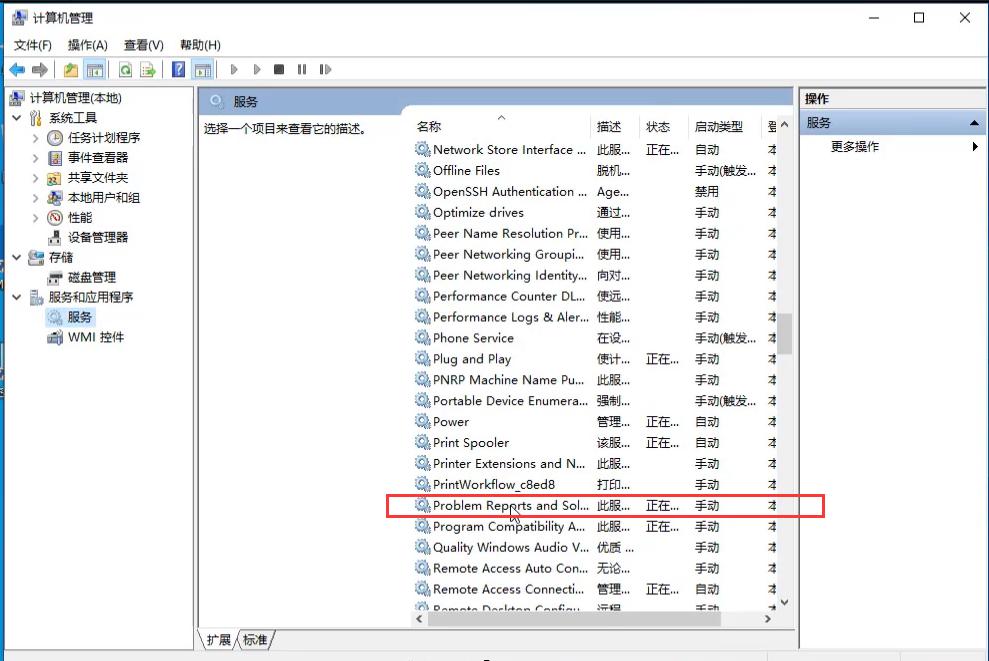This screenshot has height=661, width=989.
Task: Click the Restart Service toolbar icon
Action: point(325,69)
